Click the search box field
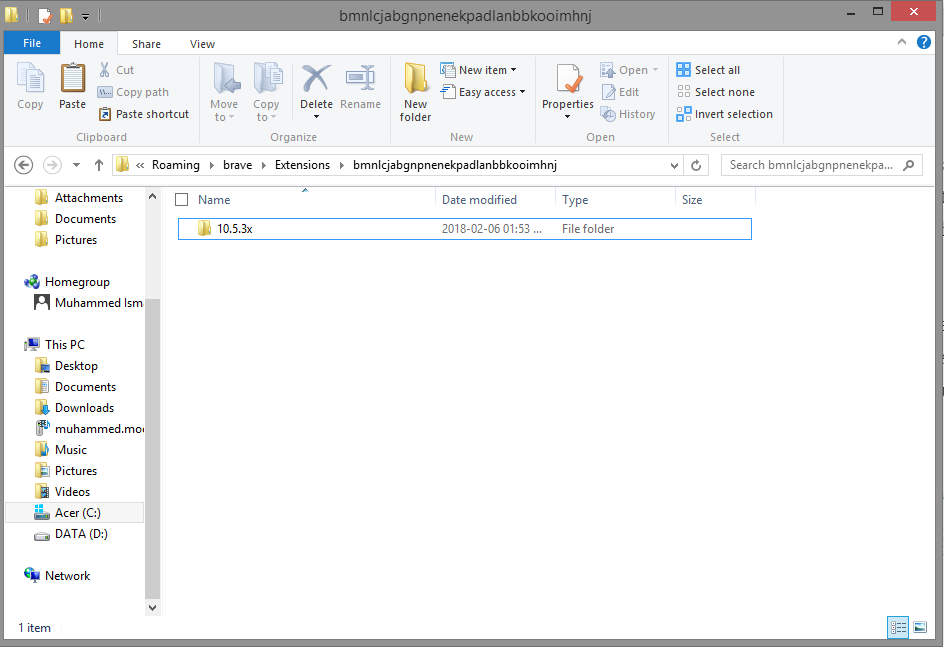This screenshot has width=944, height=647. pos(821,165)
